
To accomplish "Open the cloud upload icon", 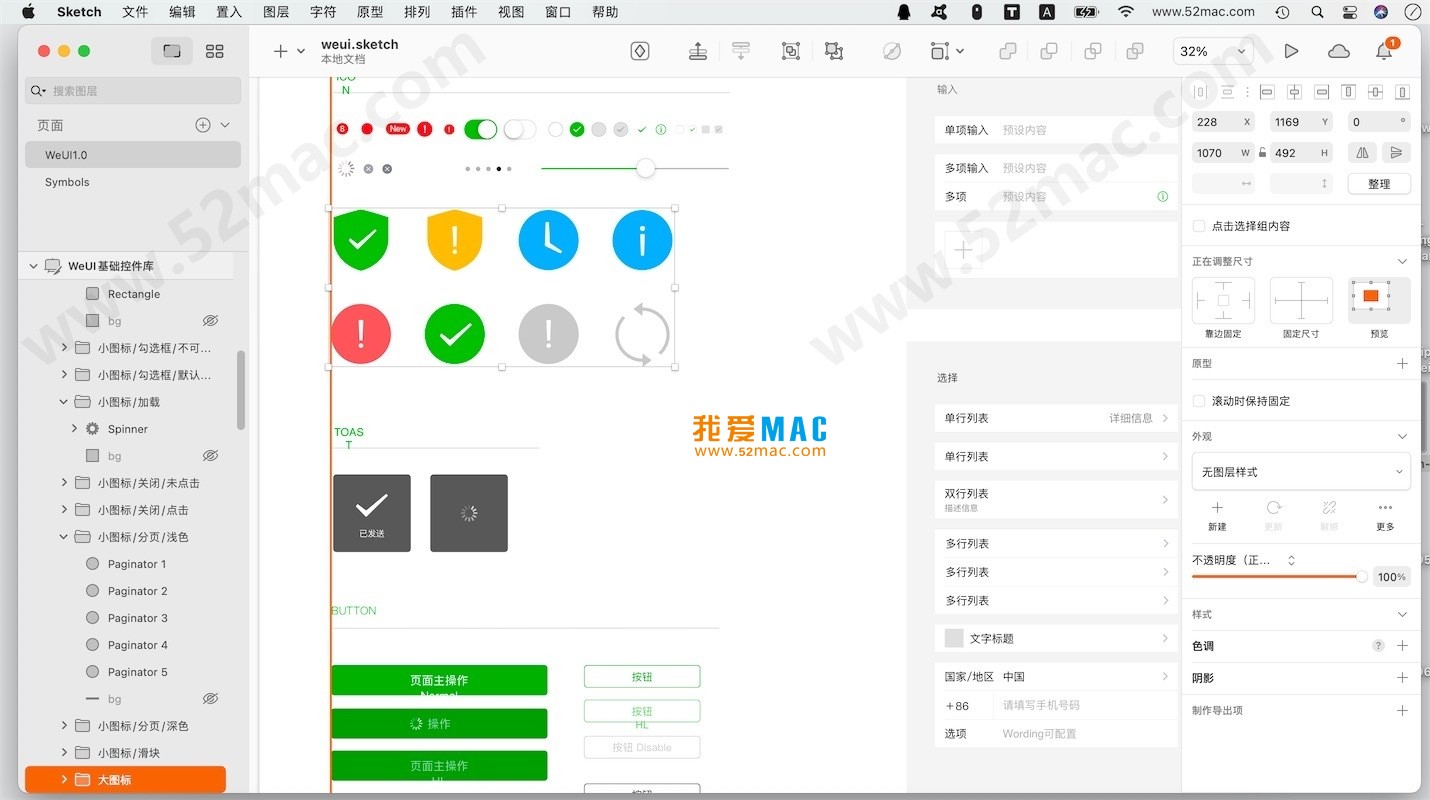I will click(x=1338, y=51).
